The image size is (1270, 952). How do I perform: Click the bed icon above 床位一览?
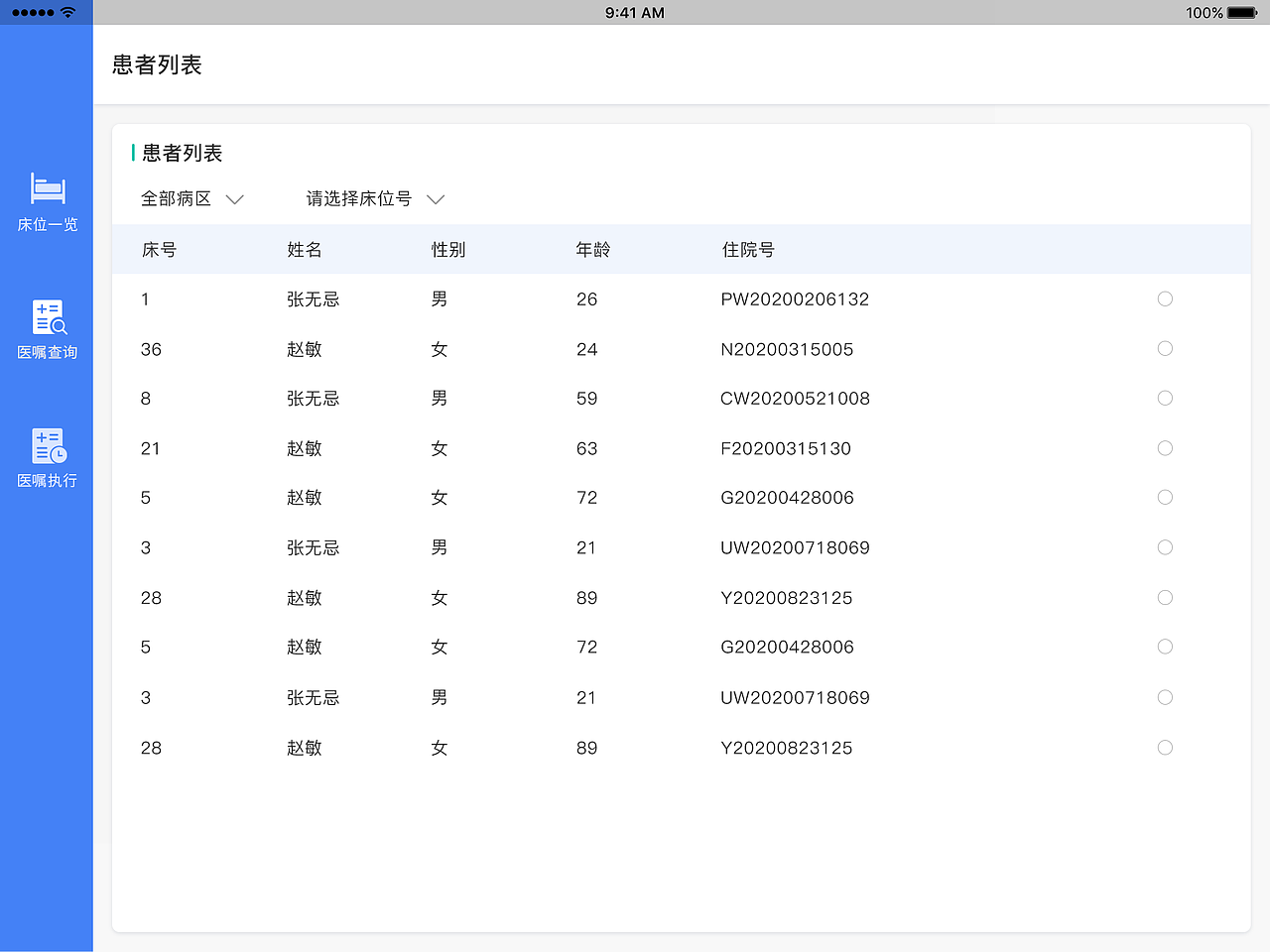point(47,188)
